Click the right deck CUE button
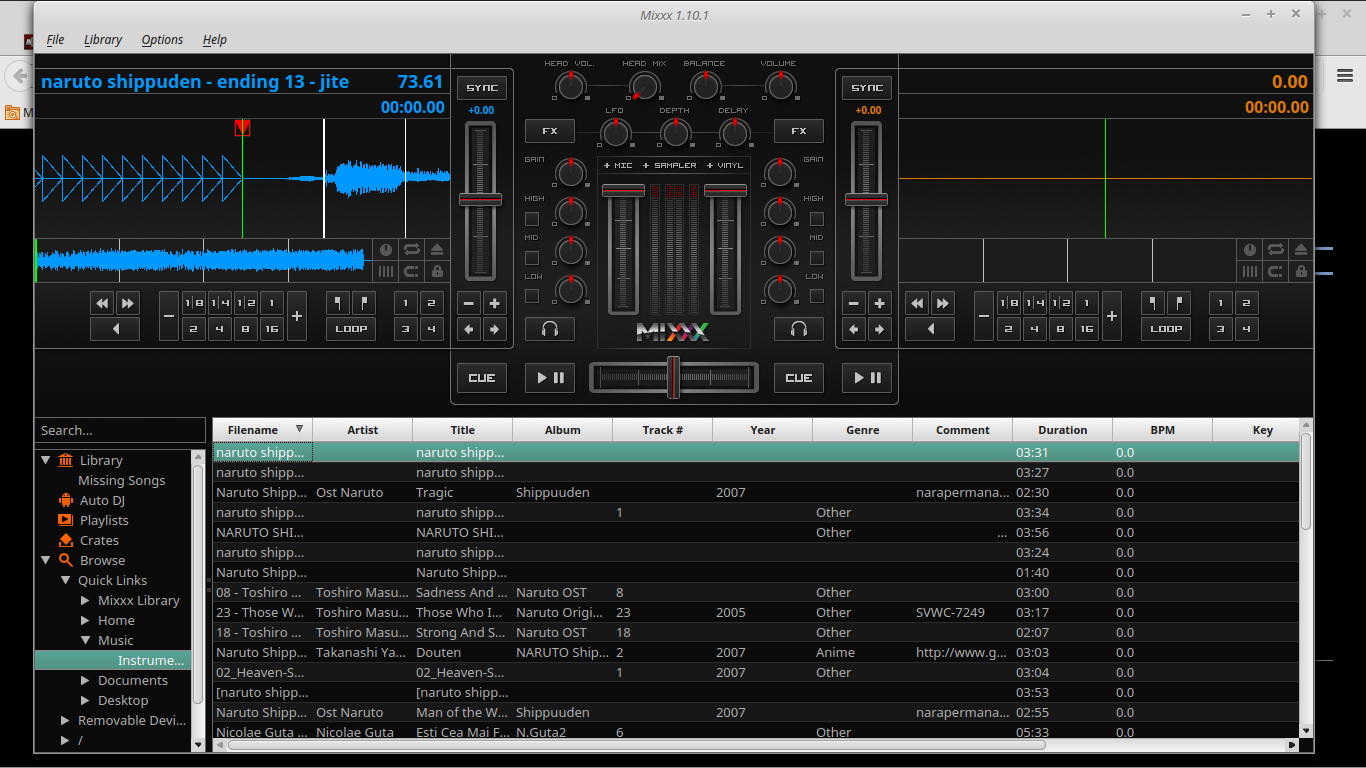Viewport: 1366px width, 768px height. (798, 378)
